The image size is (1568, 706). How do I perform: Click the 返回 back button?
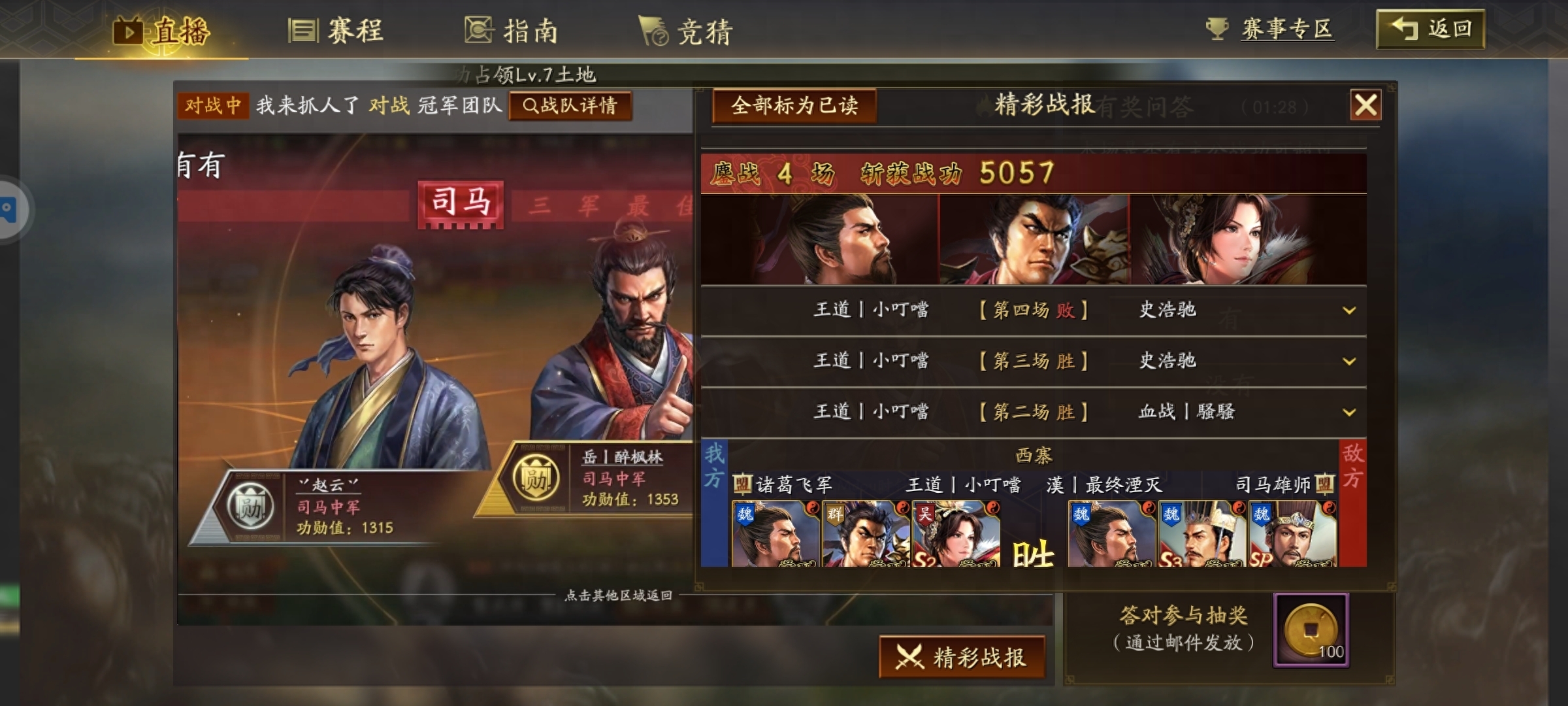[x=1431, y=29]
